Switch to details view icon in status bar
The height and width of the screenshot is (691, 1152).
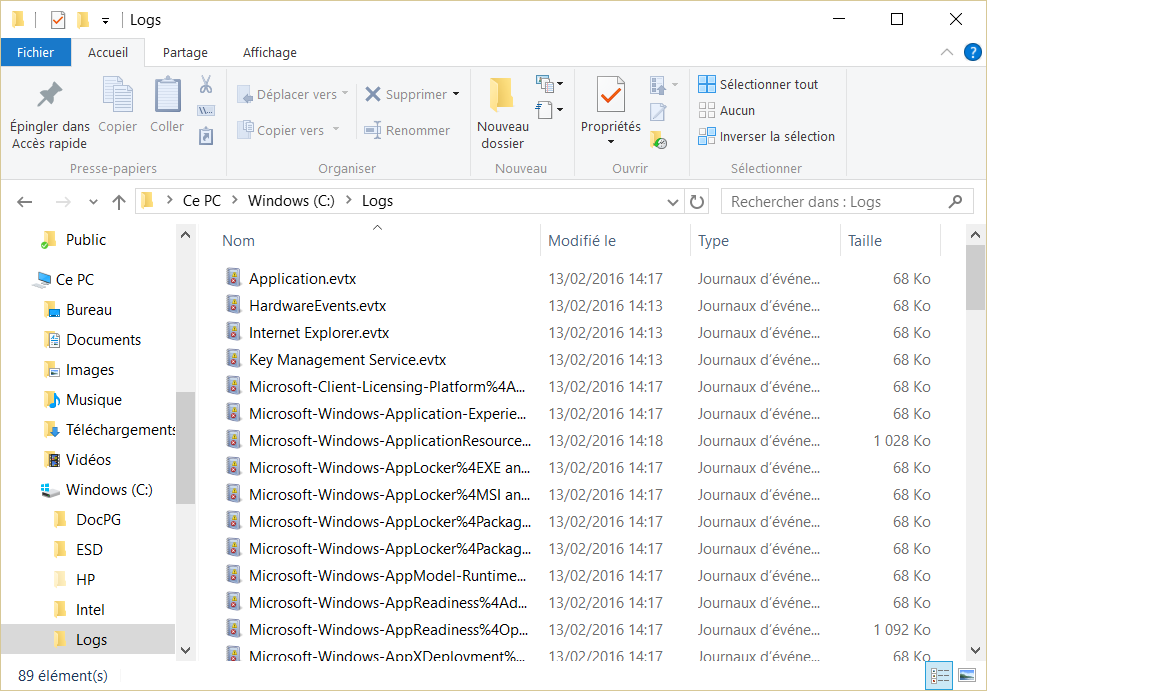[940, 676]
